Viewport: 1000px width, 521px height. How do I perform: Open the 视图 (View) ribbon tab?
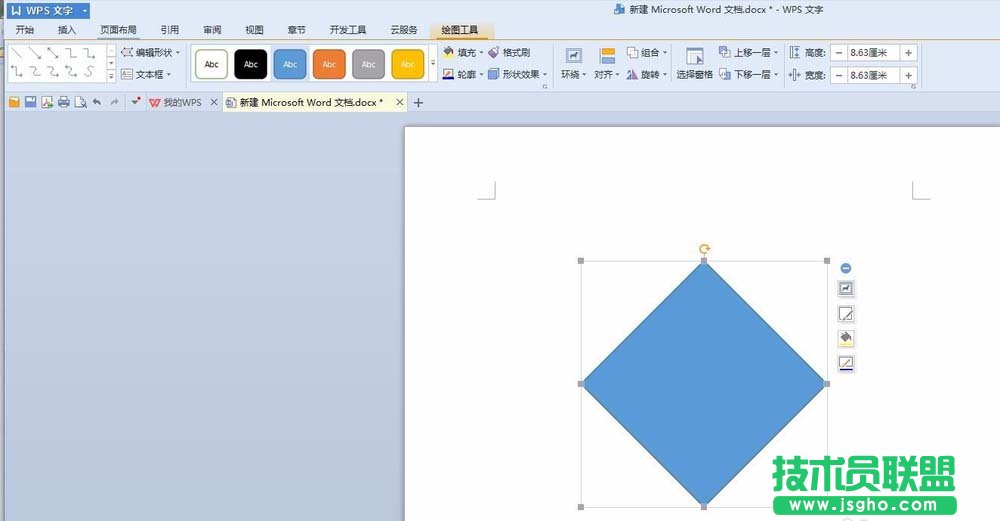[x=255, y=30]
